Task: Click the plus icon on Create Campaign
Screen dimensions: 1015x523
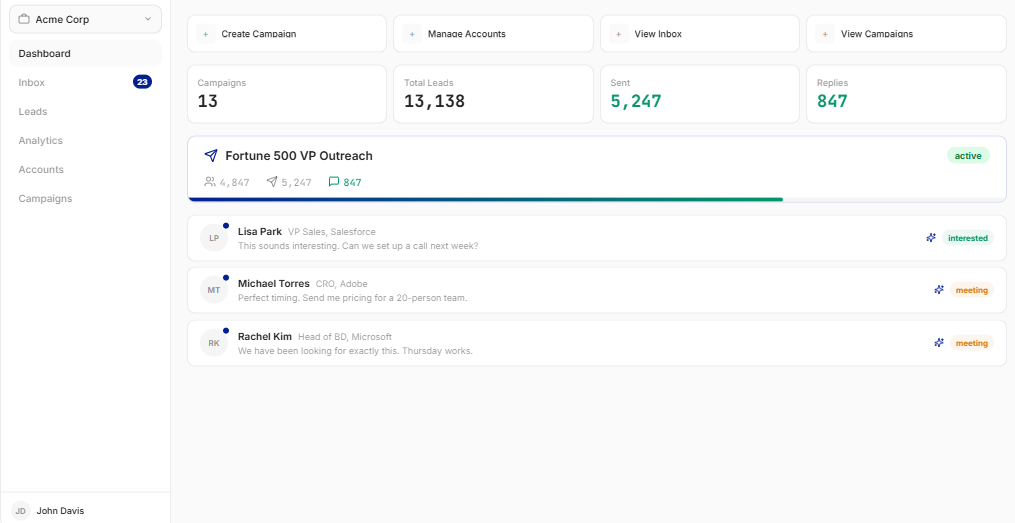Action: [206, 34]
